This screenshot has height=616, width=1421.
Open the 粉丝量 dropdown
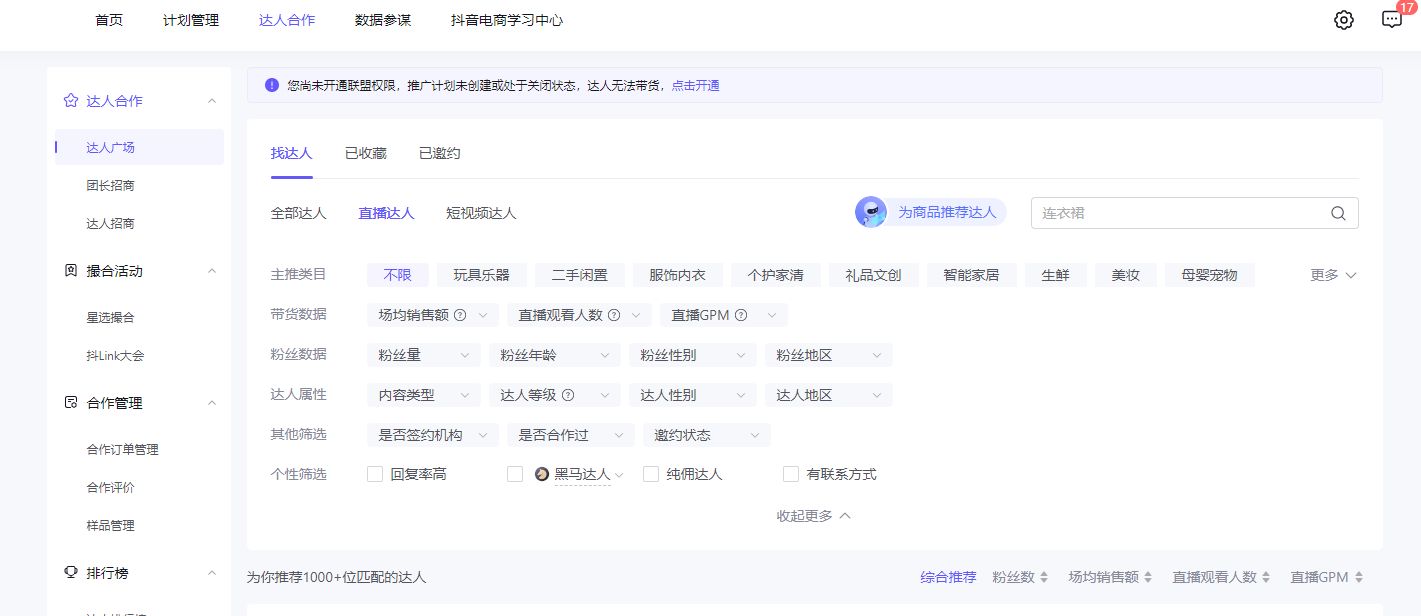(x=424, y=355)
